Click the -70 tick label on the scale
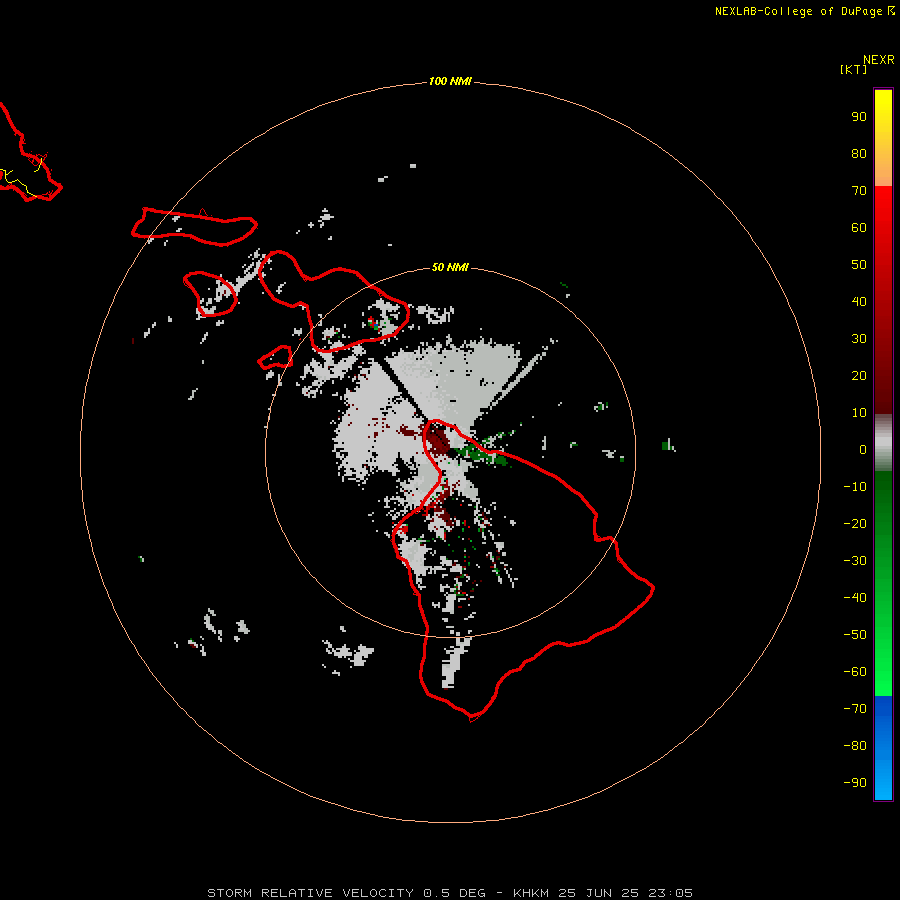The image size is (900, 900). (855, 709)
